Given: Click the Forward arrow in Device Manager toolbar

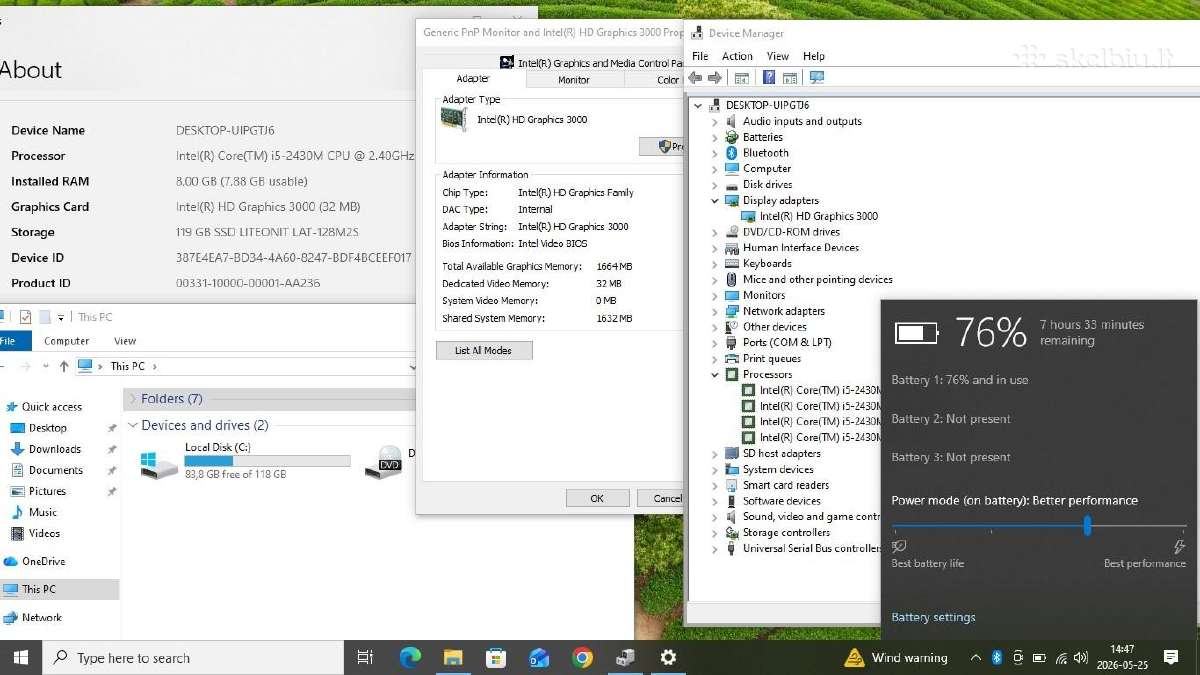Looking at the screenshot, I should coord(715,77).
